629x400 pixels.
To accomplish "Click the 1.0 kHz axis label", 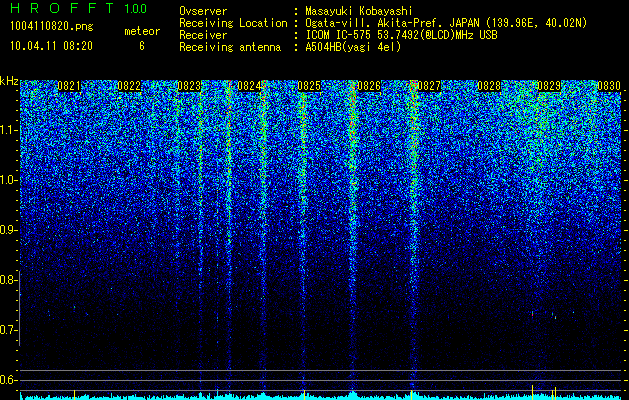I will click(8, 180).
